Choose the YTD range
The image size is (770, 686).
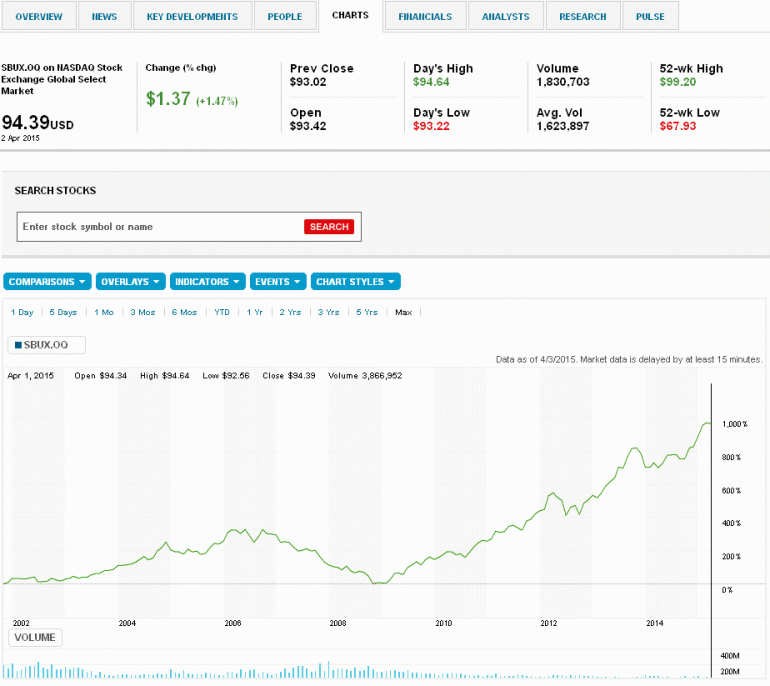(222, 312)
